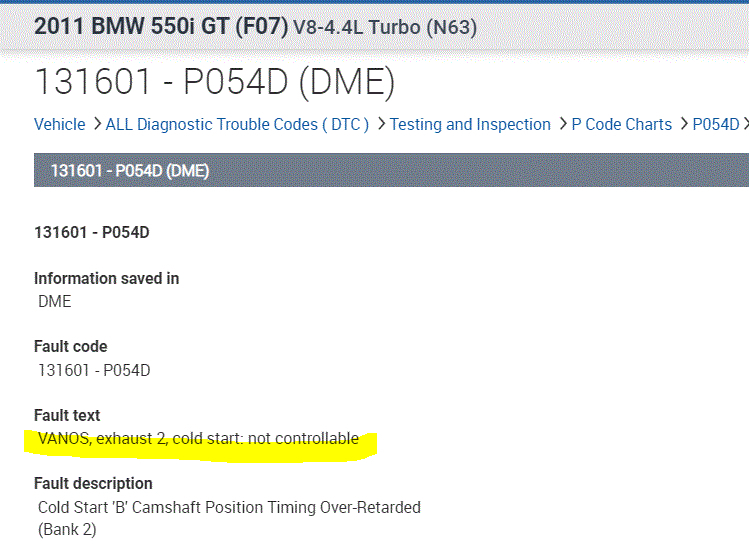Click chevron arrow before P Code Charts
The height and width of the screenshot is (545, 749).
[x=562, y=125]
